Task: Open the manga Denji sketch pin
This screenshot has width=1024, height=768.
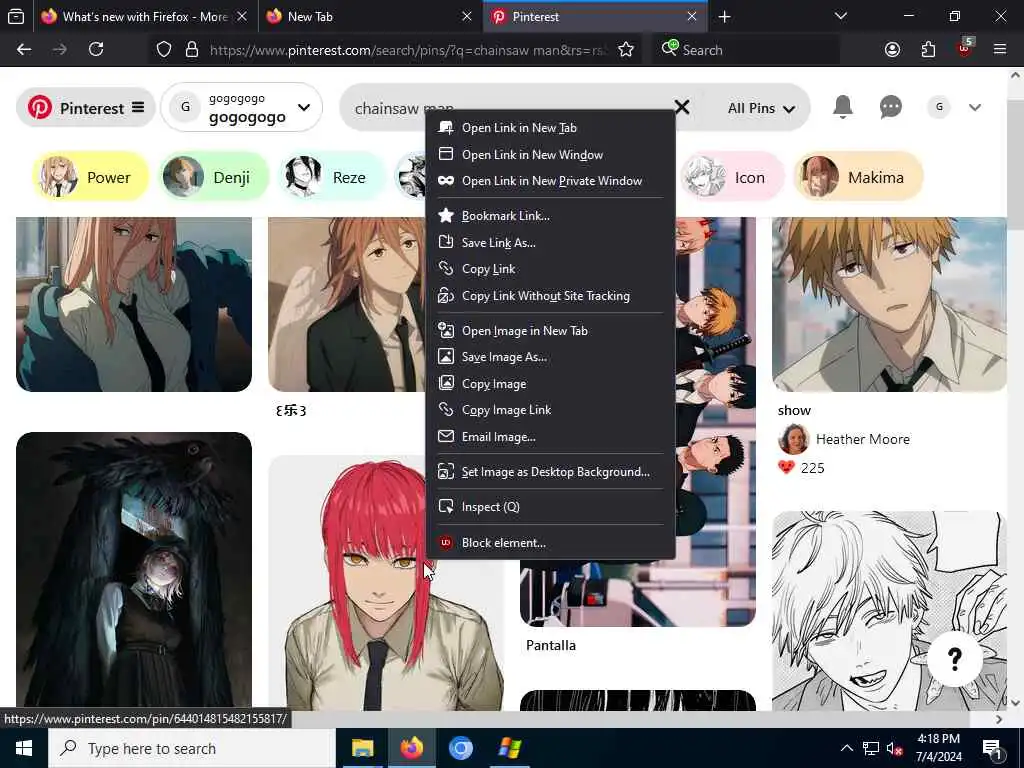Action: point(889,611)
